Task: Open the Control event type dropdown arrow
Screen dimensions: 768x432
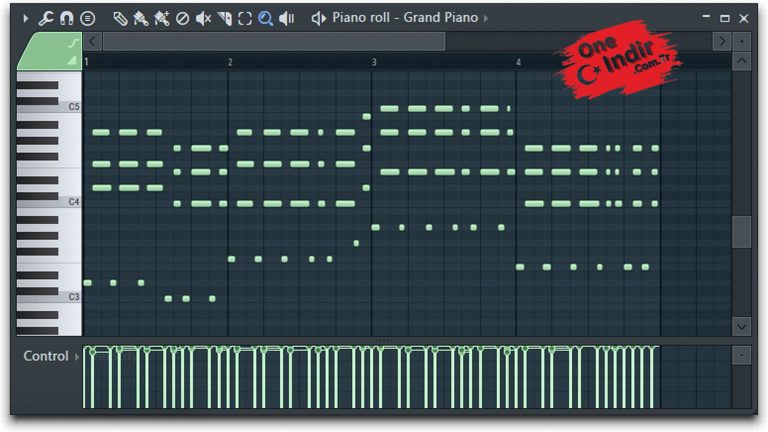Action: (x=77, y=357)
